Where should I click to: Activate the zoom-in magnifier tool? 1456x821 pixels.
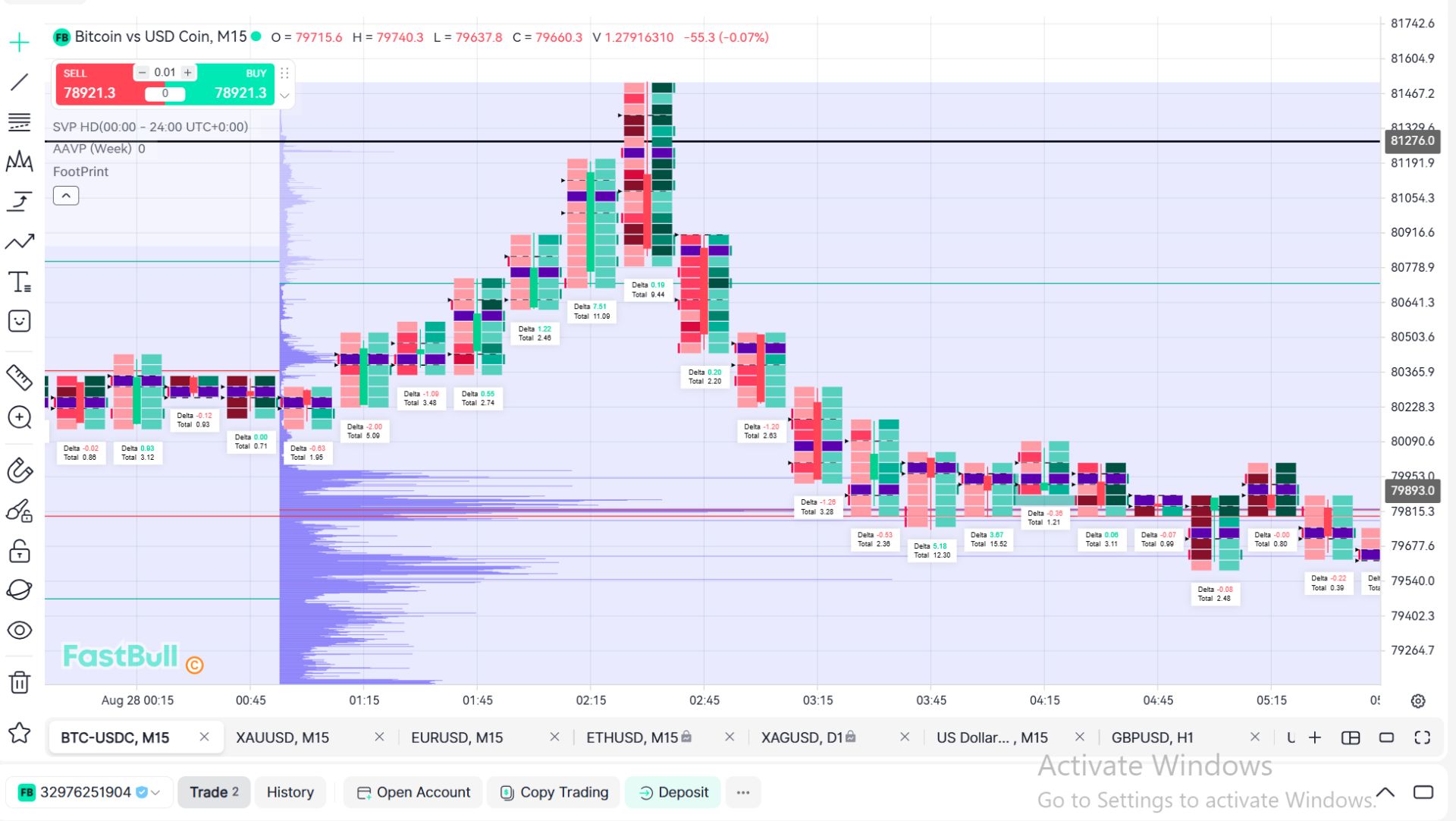(20, 417)
